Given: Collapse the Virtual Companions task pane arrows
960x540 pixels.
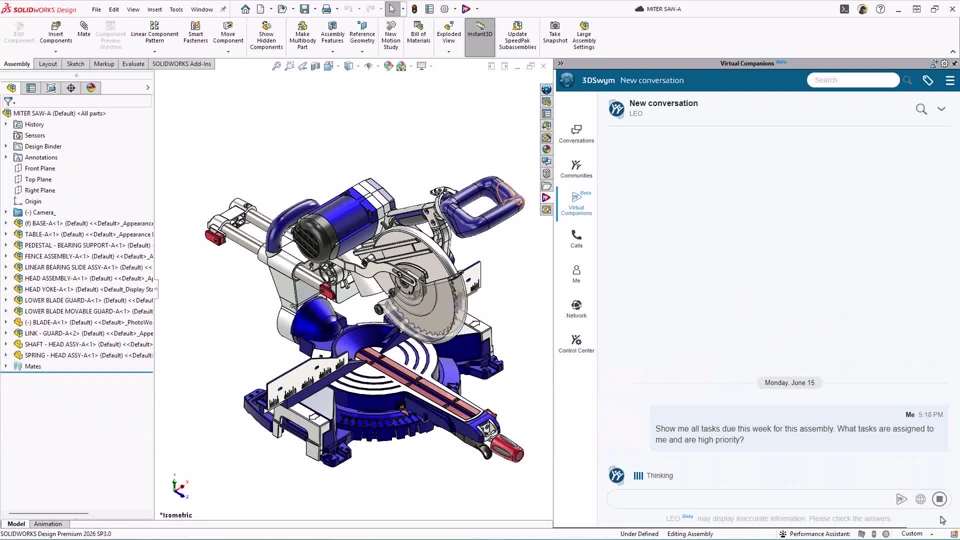Looking at the screenshot, I should [x=560, y=63].
